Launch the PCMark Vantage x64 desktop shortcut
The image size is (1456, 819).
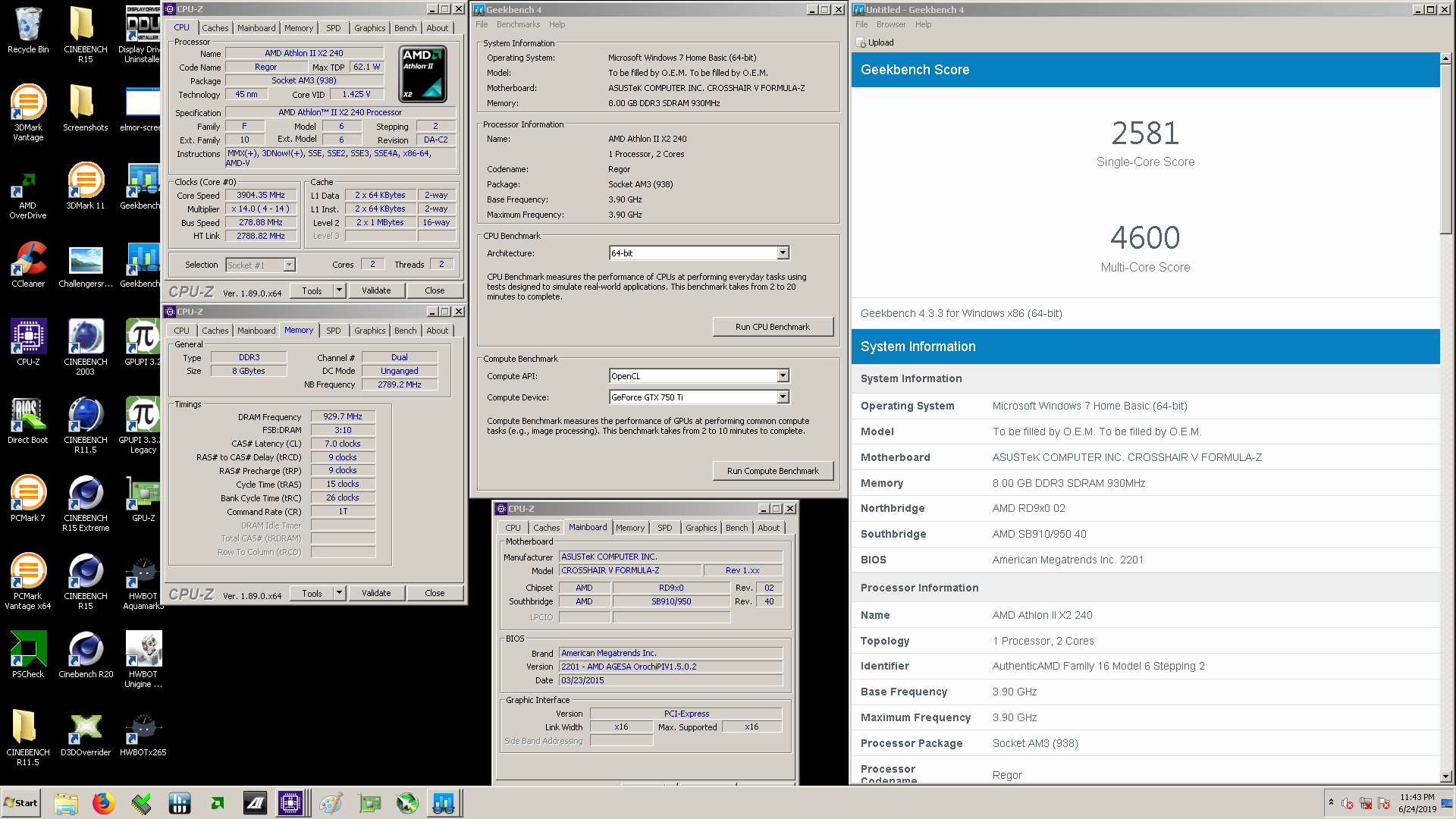tap(28, 581)
